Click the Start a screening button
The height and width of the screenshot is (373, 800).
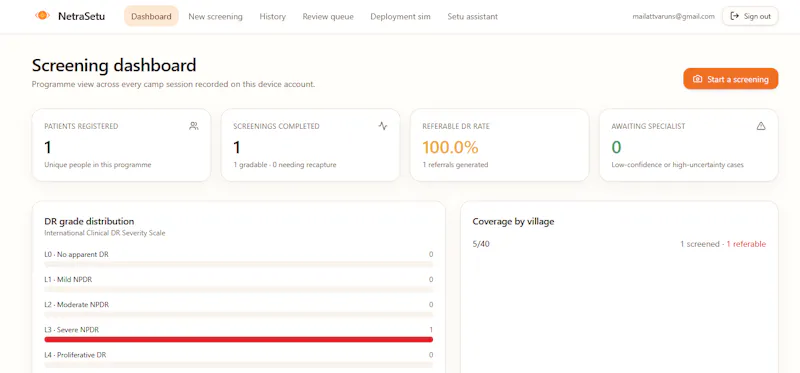pyautogui.click(x=731, y=79)
